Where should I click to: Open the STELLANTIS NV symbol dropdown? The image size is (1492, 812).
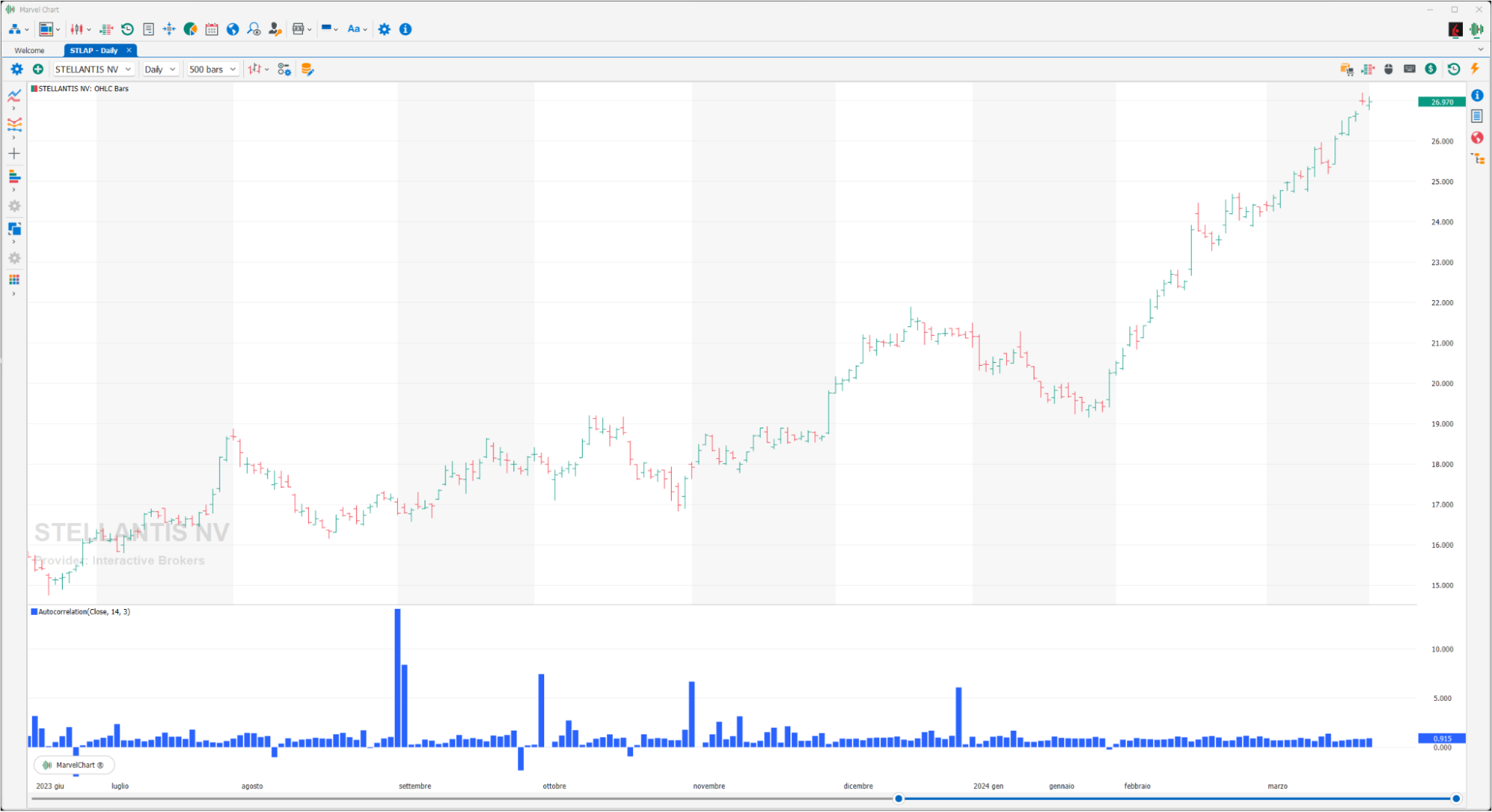coord(93,69)
